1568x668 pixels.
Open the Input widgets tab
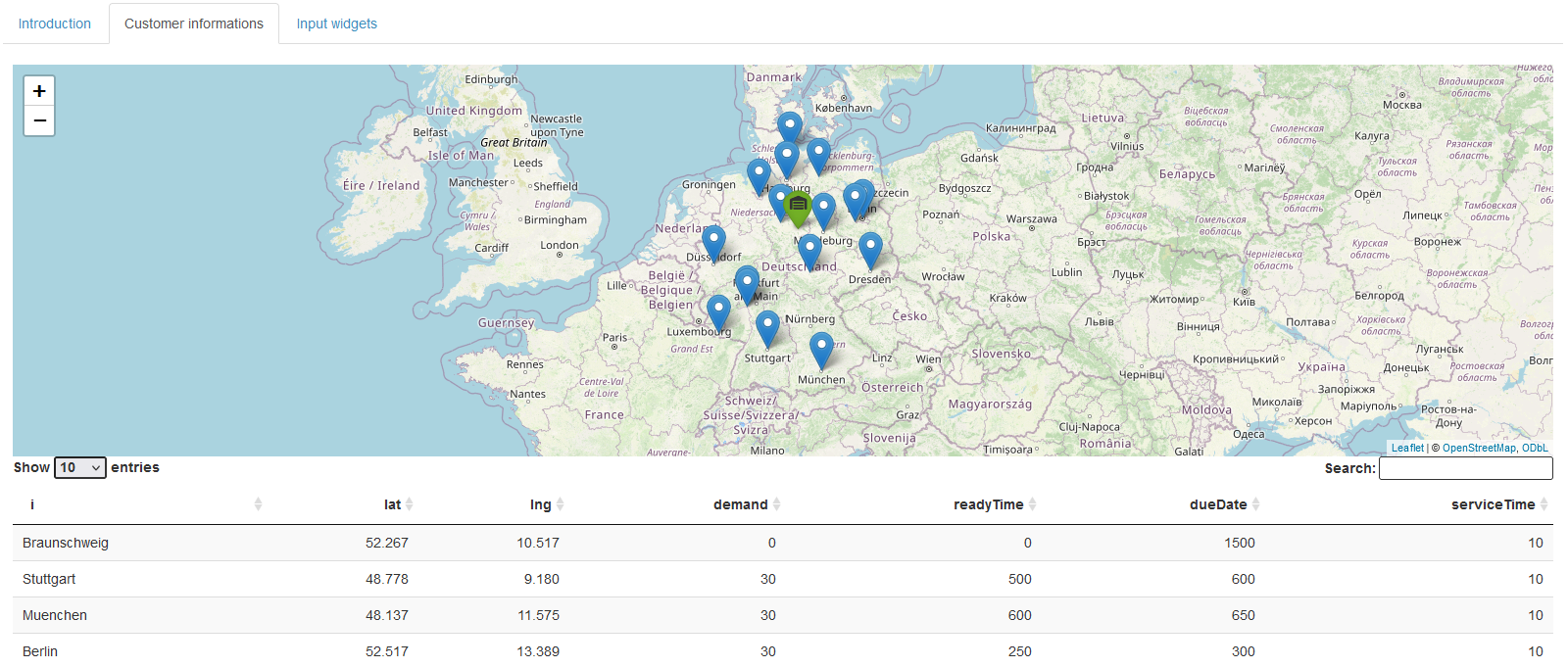click(336, 24)
